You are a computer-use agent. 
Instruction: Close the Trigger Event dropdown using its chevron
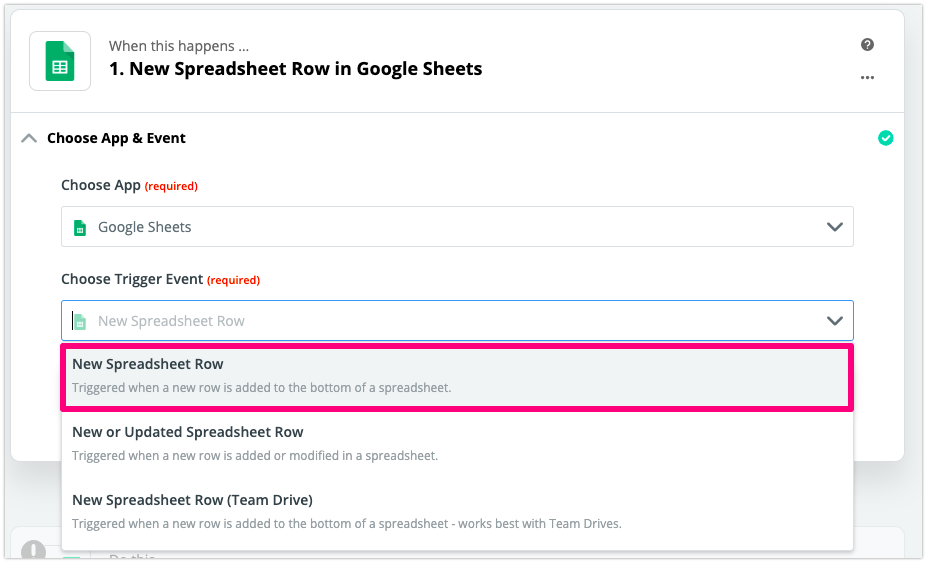(834, 321)
